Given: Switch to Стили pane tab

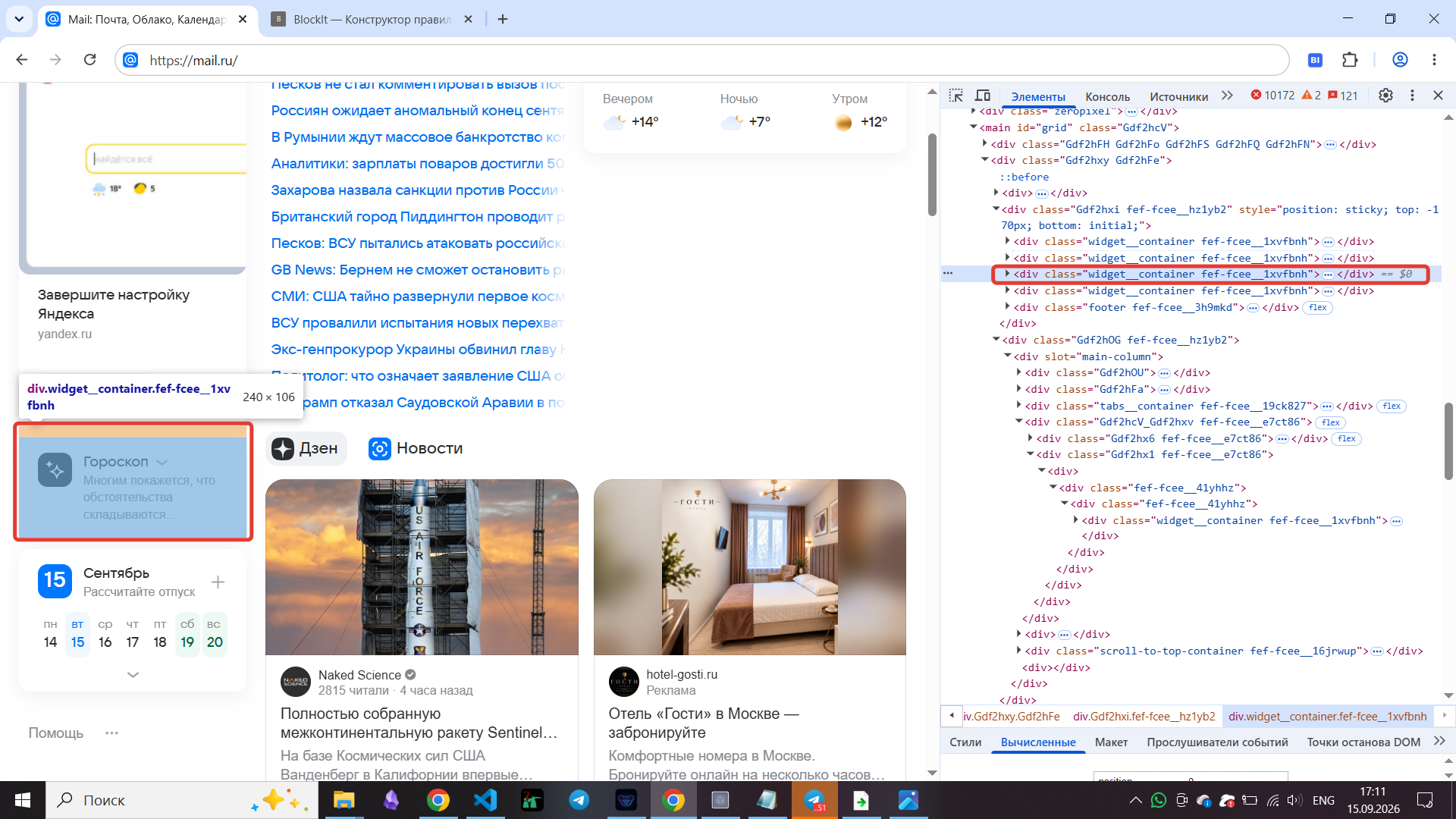Looking at the screenshot, I should pos(965,742).
